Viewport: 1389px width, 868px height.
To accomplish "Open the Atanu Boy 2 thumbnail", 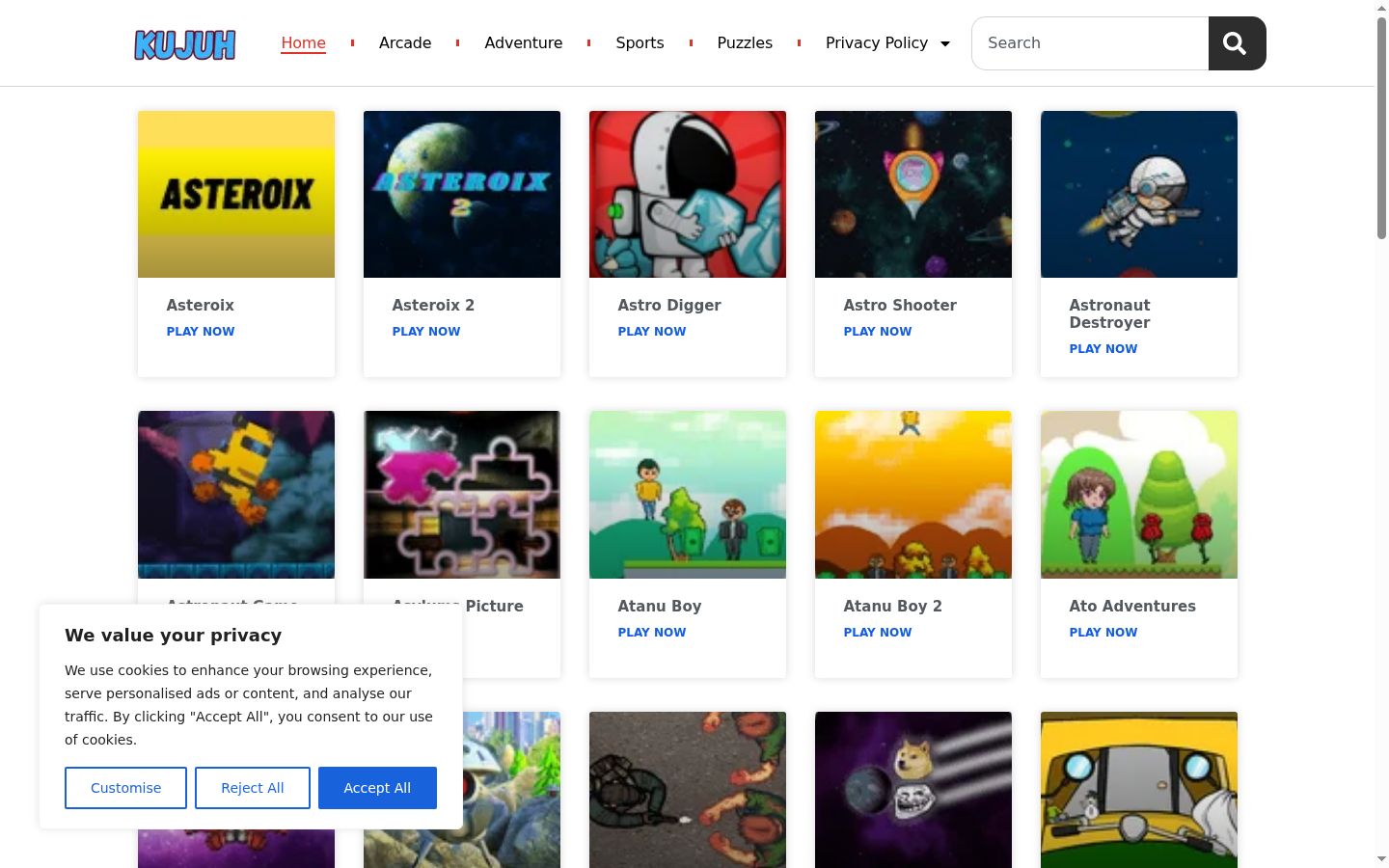I will pos(913,495).
